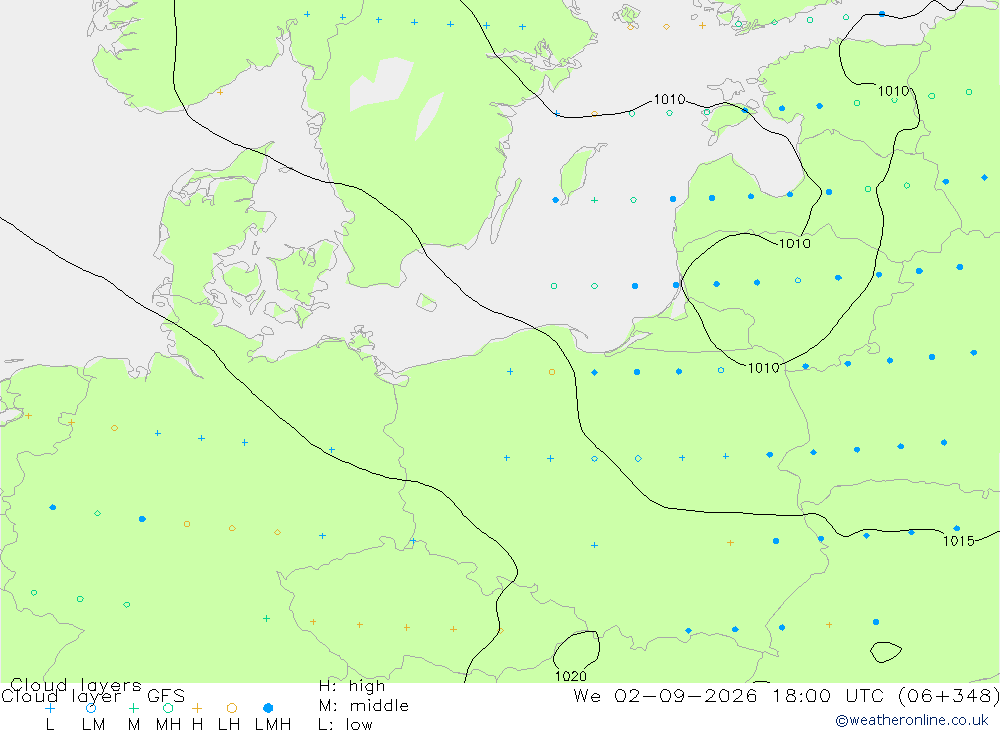Click the 'L: low' legend text
Viewport: 1000px width, 733px height.
(345, 725)
